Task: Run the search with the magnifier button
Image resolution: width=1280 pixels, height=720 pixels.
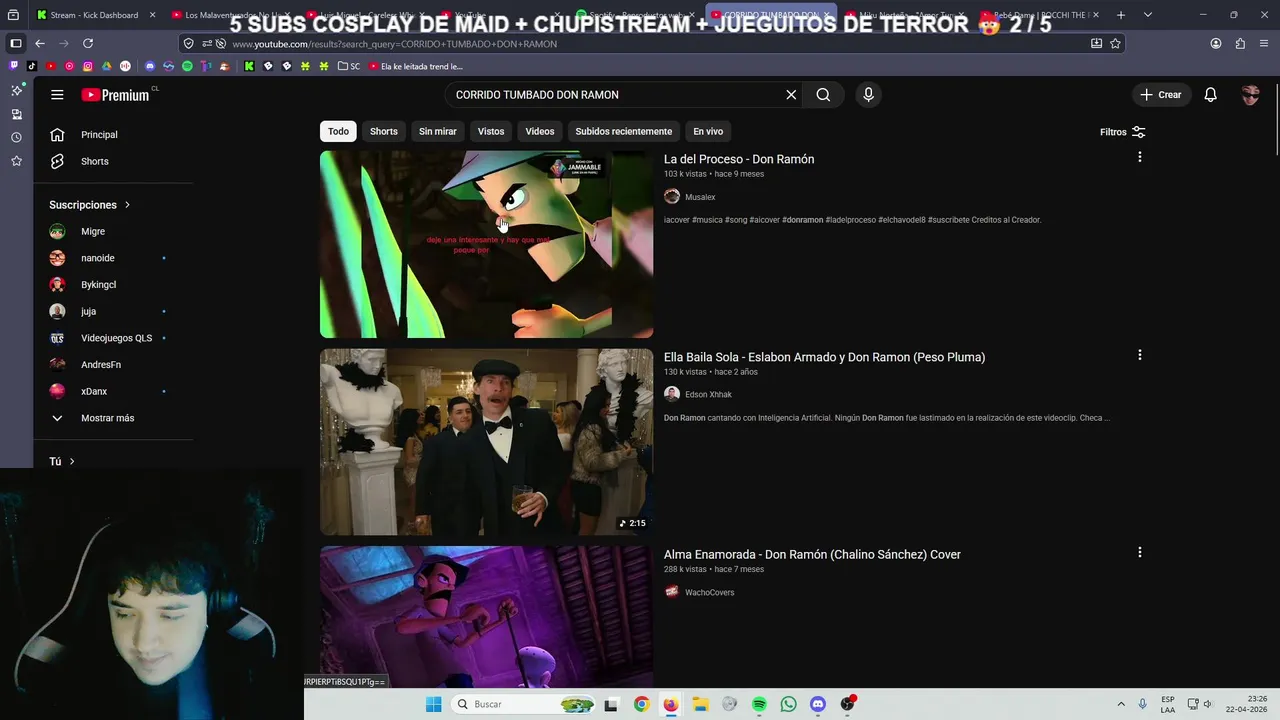Action: (823, 95)
